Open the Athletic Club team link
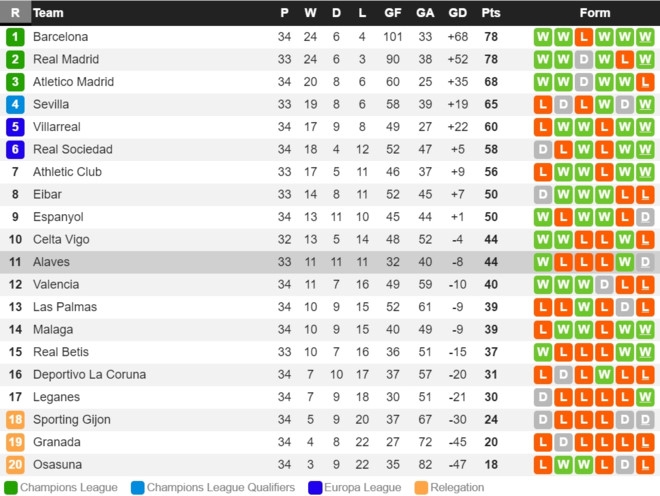Screen dimensions: 660x496 [67, 172]
